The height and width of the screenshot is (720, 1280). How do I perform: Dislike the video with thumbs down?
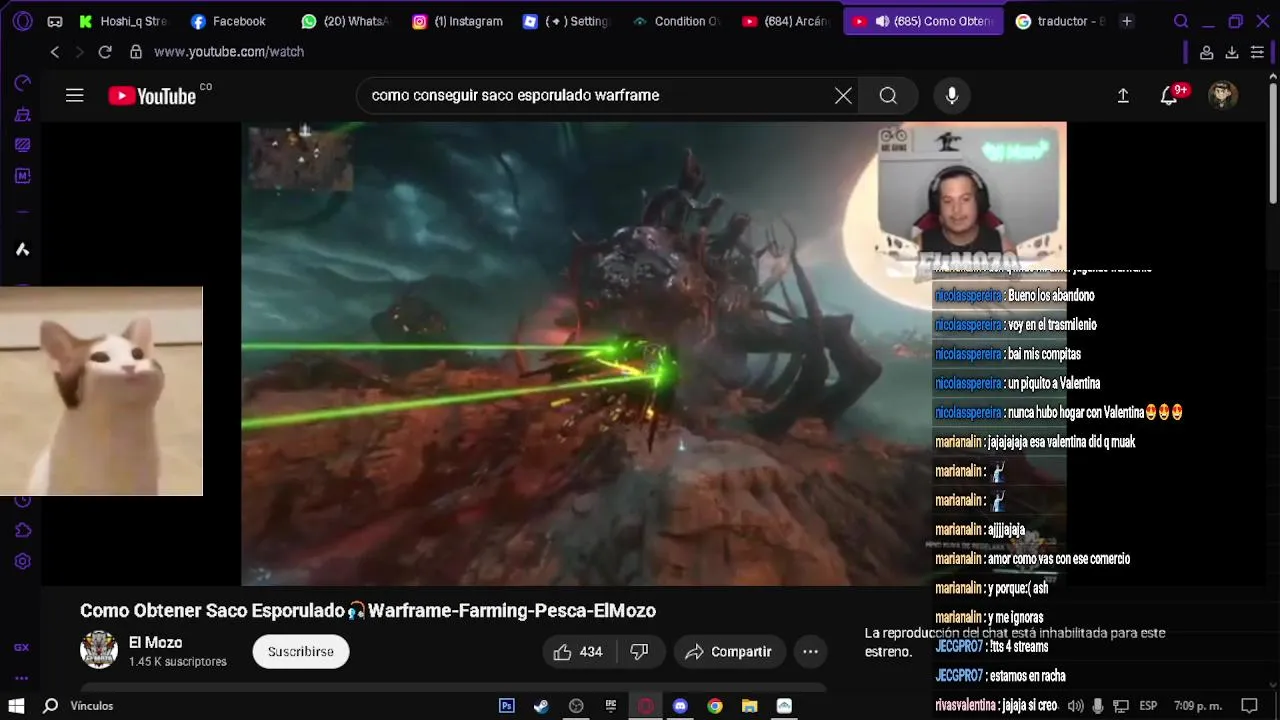tap(639, 652)
